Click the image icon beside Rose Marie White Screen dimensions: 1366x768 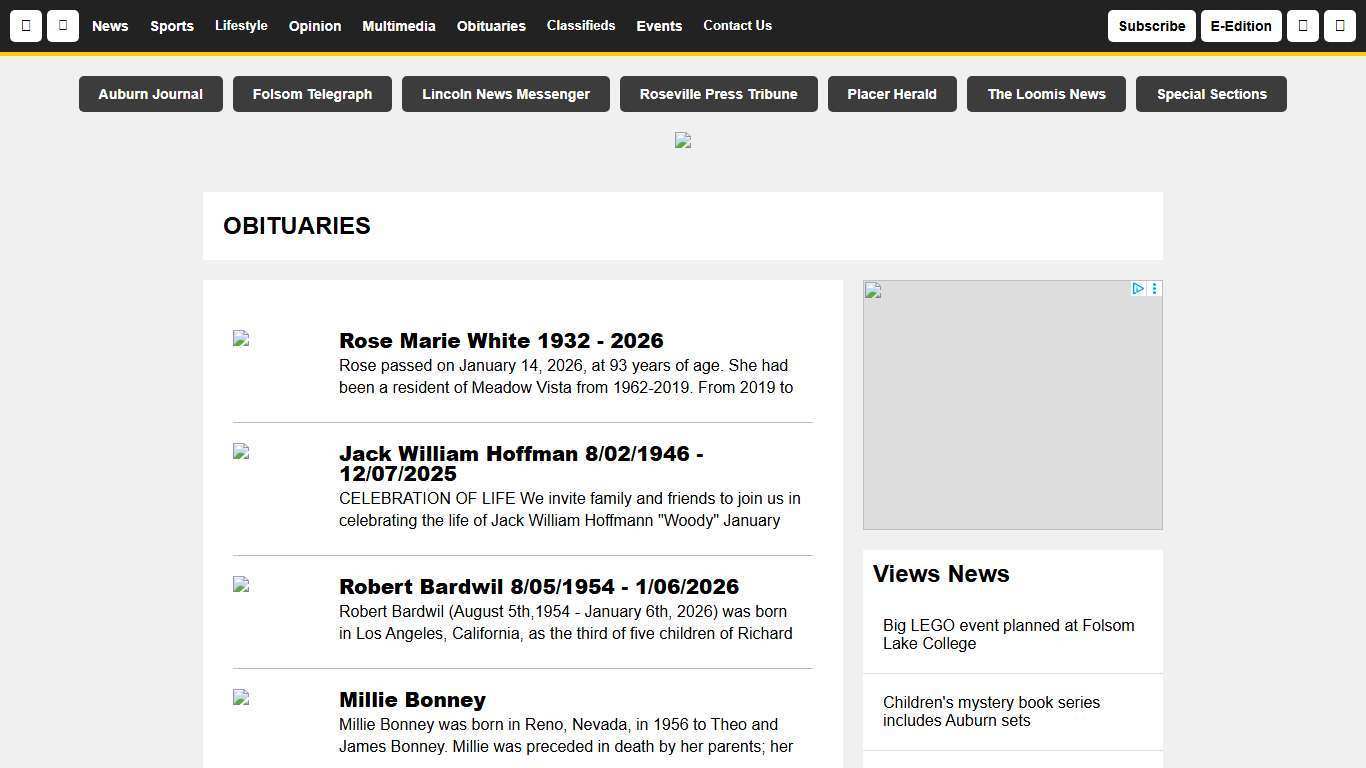pyautogui.click(x=240, y=340)
